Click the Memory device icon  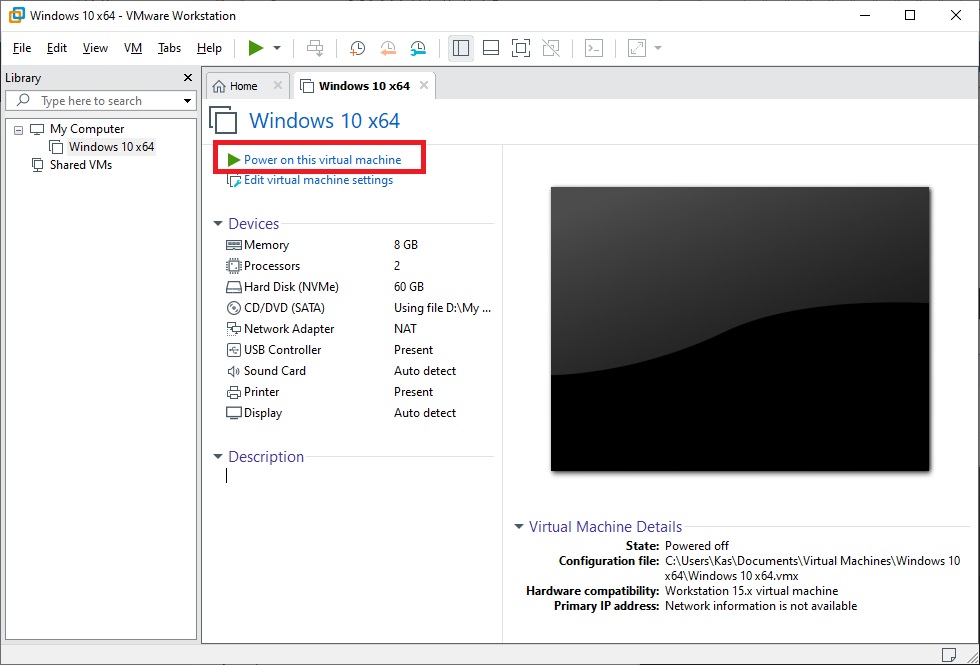(x=234, y=245)
